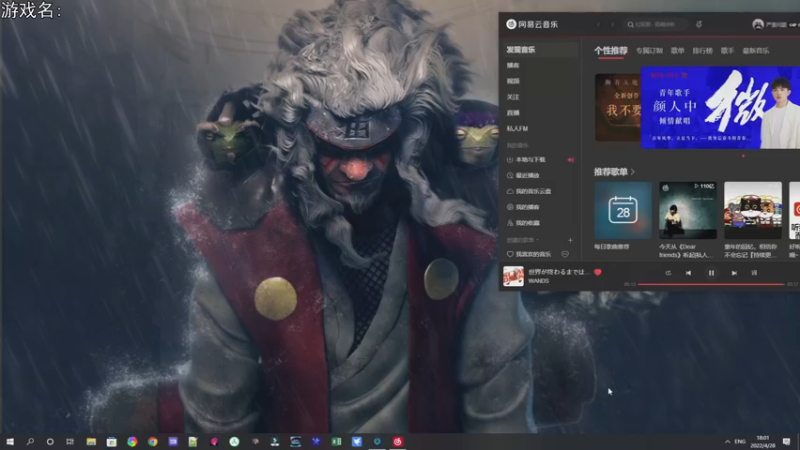Go back using the left arrow in header
Viewport: 800px width, 450px height.
(598, 24)
